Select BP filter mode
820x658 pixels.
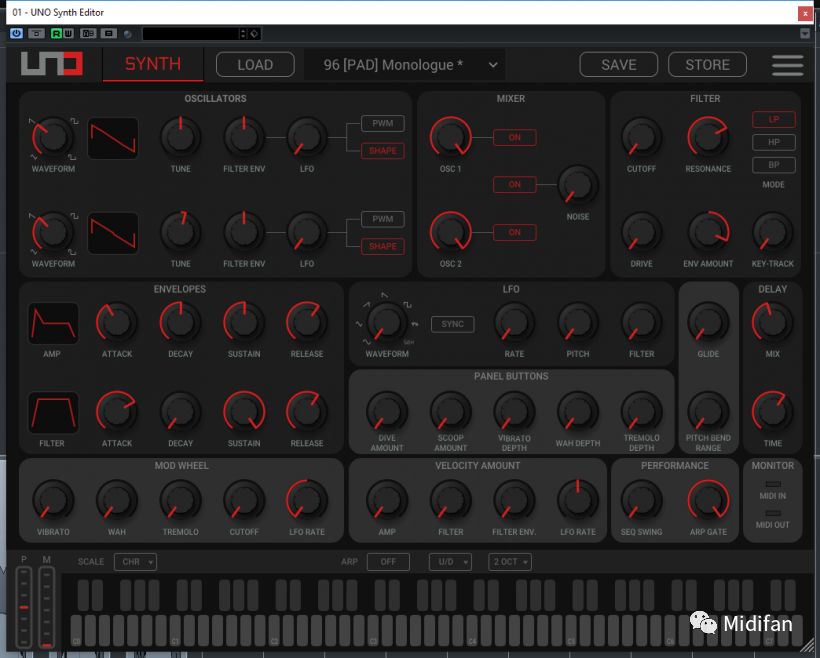coord(774,165)
